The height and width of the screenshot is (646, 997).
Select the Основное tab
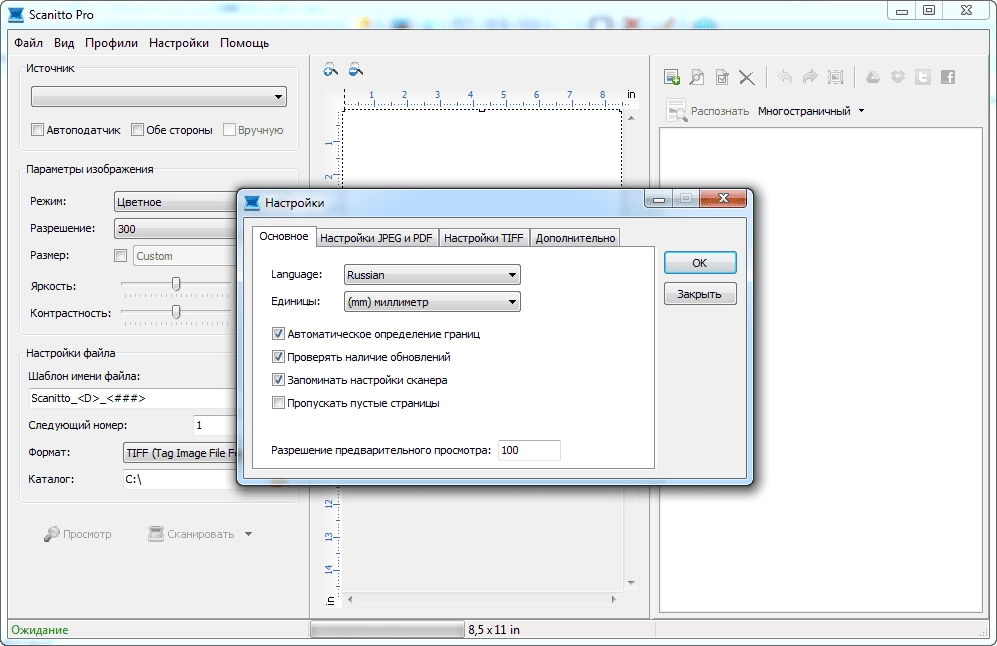pos(284,236)
